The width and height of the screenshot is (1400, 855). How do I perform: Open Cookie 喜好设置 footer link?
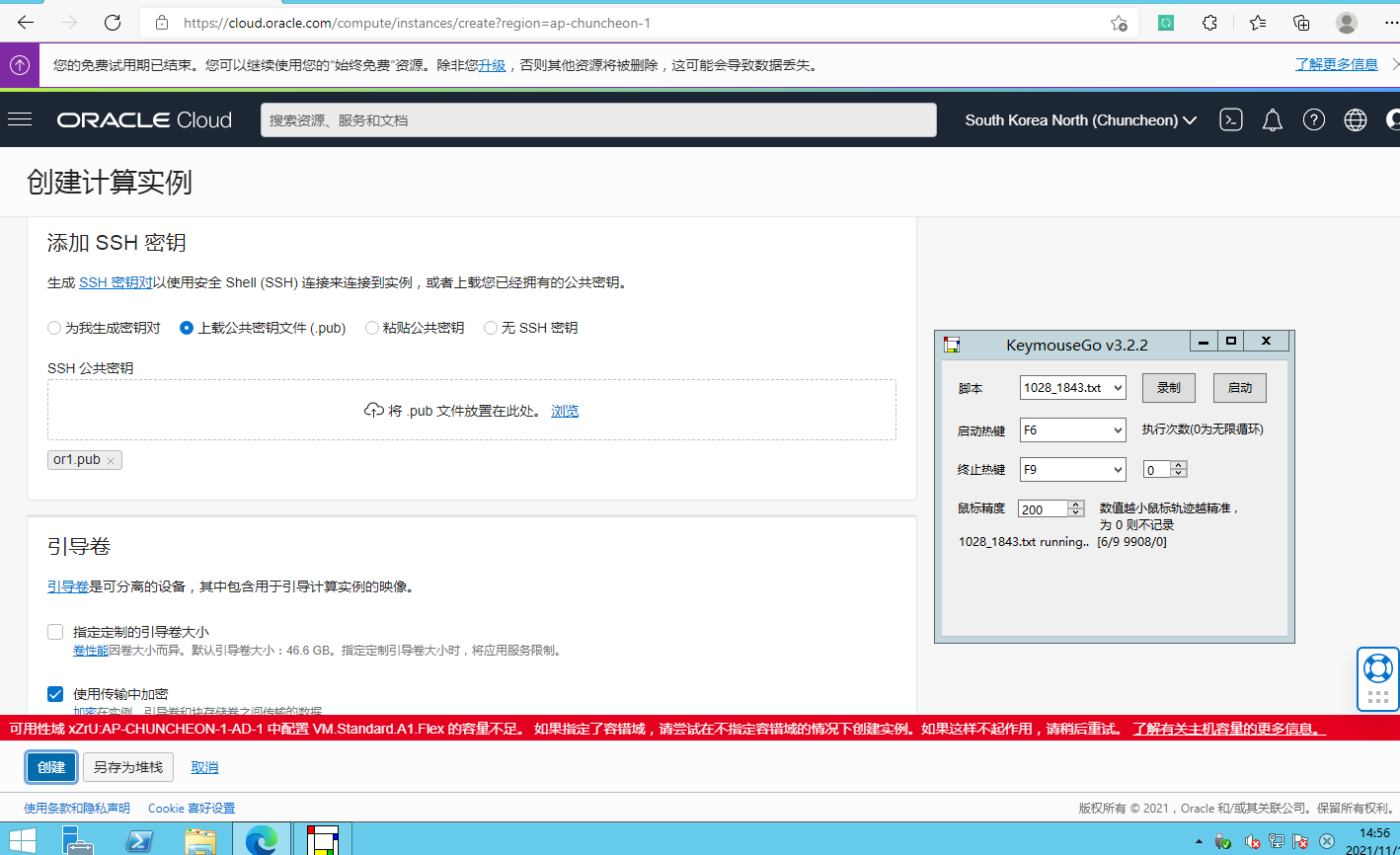pos(192,808)
